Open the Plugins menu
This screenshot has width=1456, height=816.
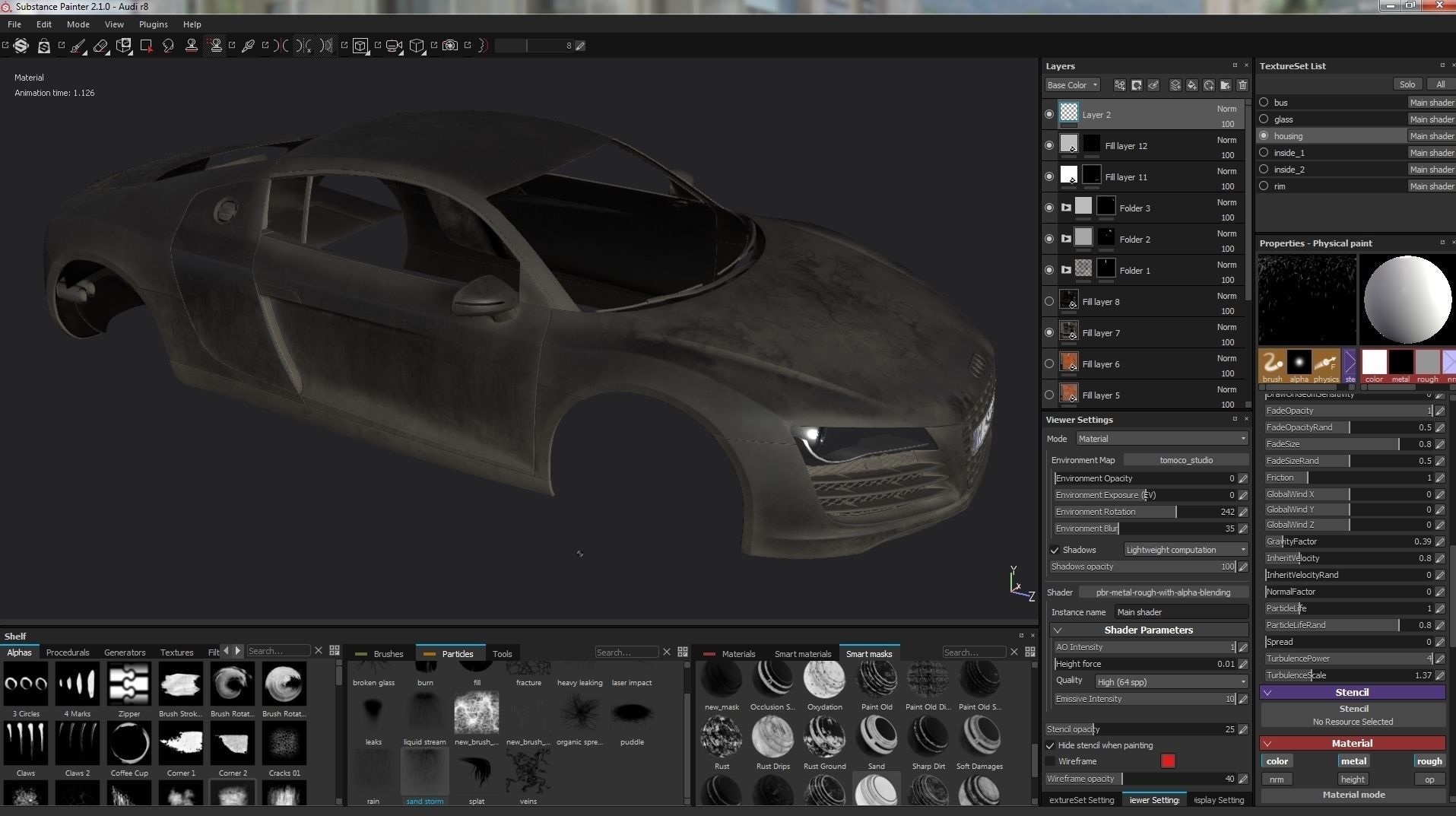click(x=154, y=24)
